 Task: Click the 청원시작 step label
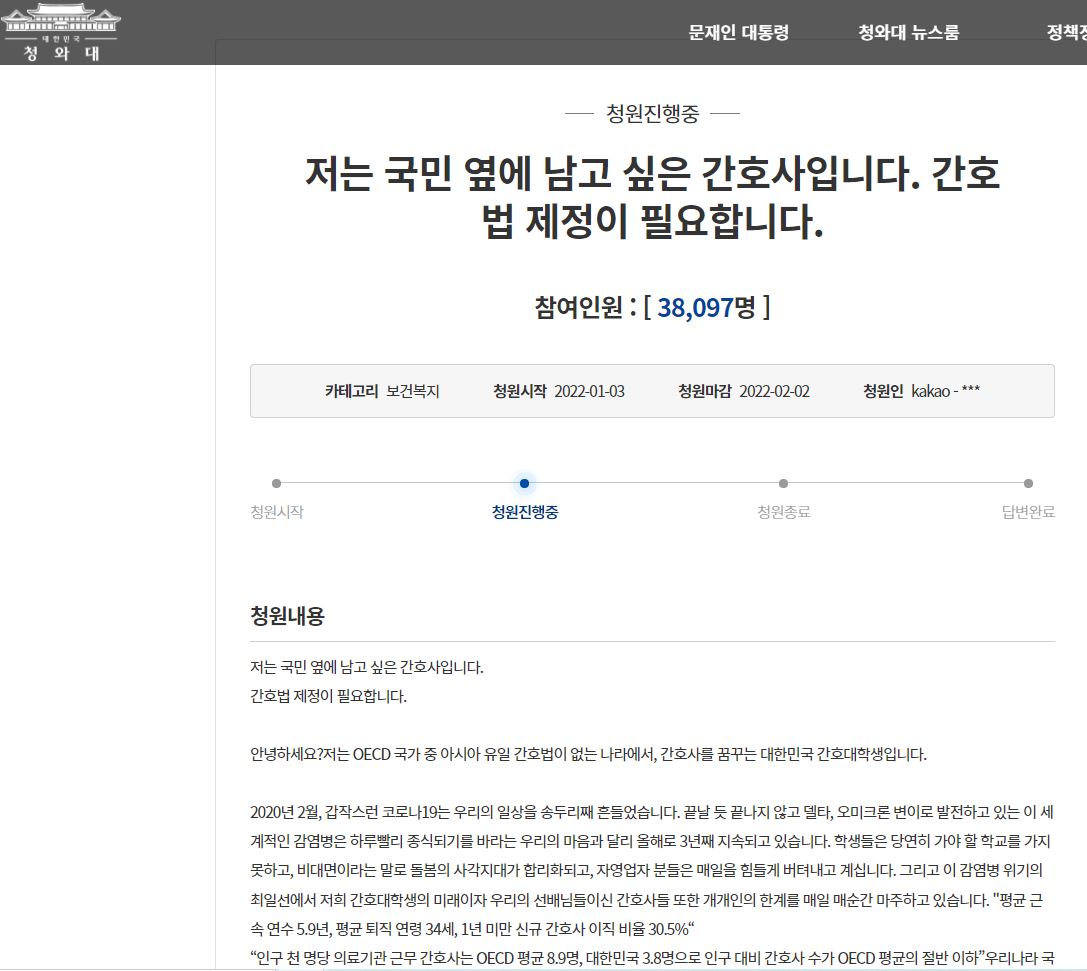click(277, 512)
